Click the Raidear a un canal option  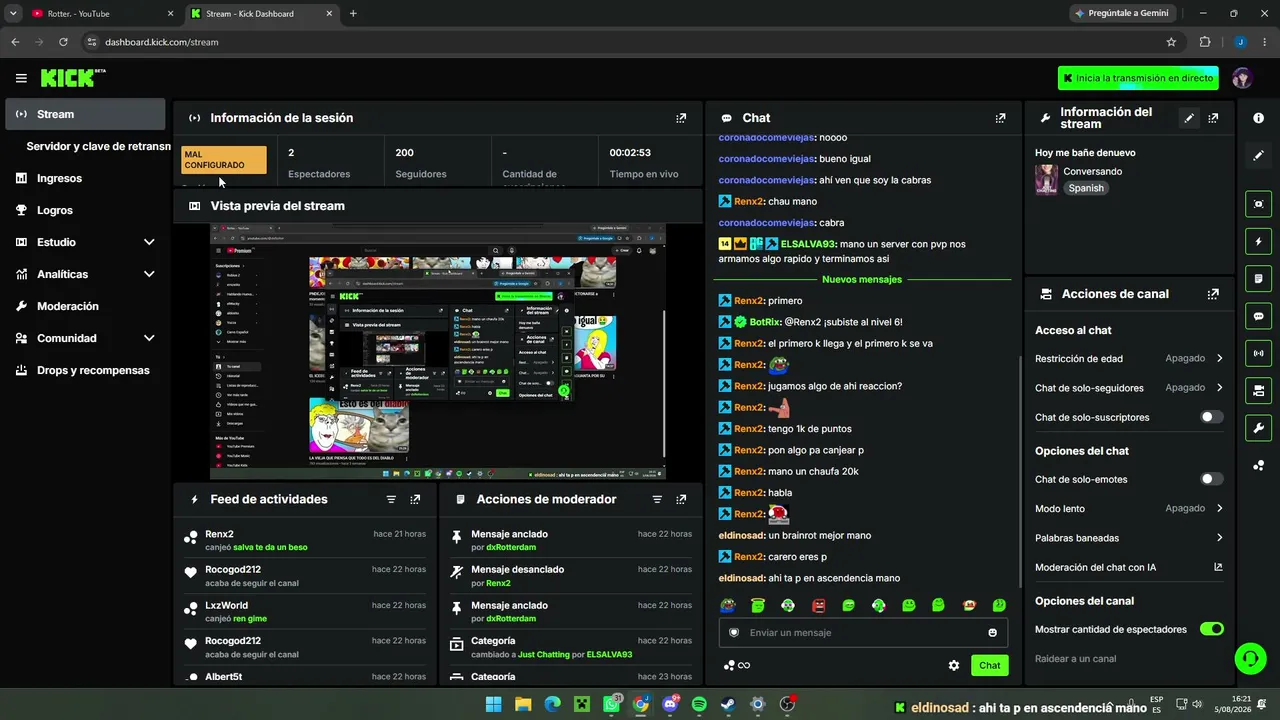(x=1075, y=659)
